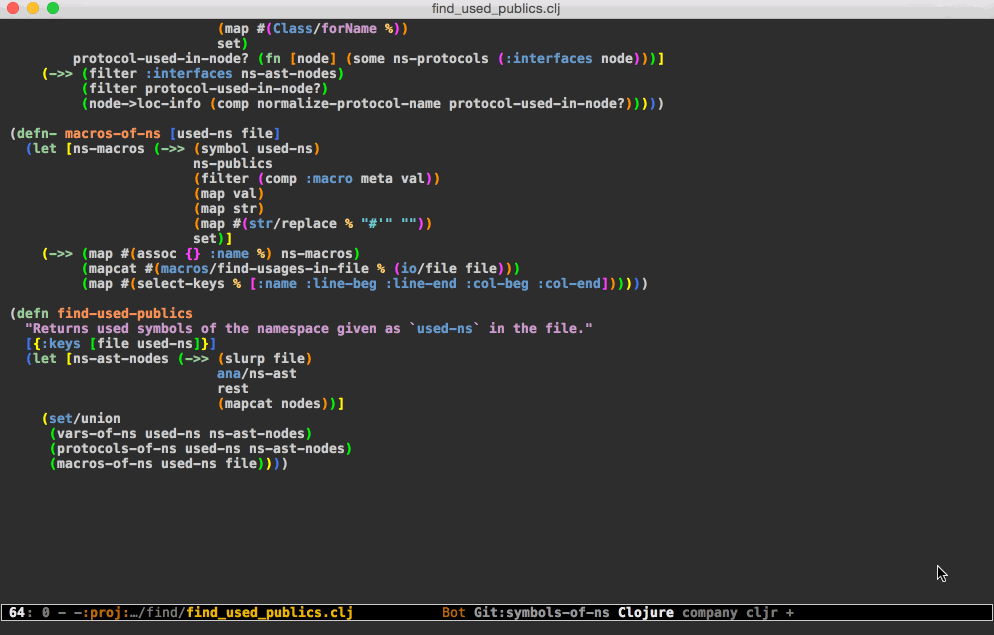The image size is (994, 635).
Task: Open the Clojure major mode menu
Action: [645, 612]
